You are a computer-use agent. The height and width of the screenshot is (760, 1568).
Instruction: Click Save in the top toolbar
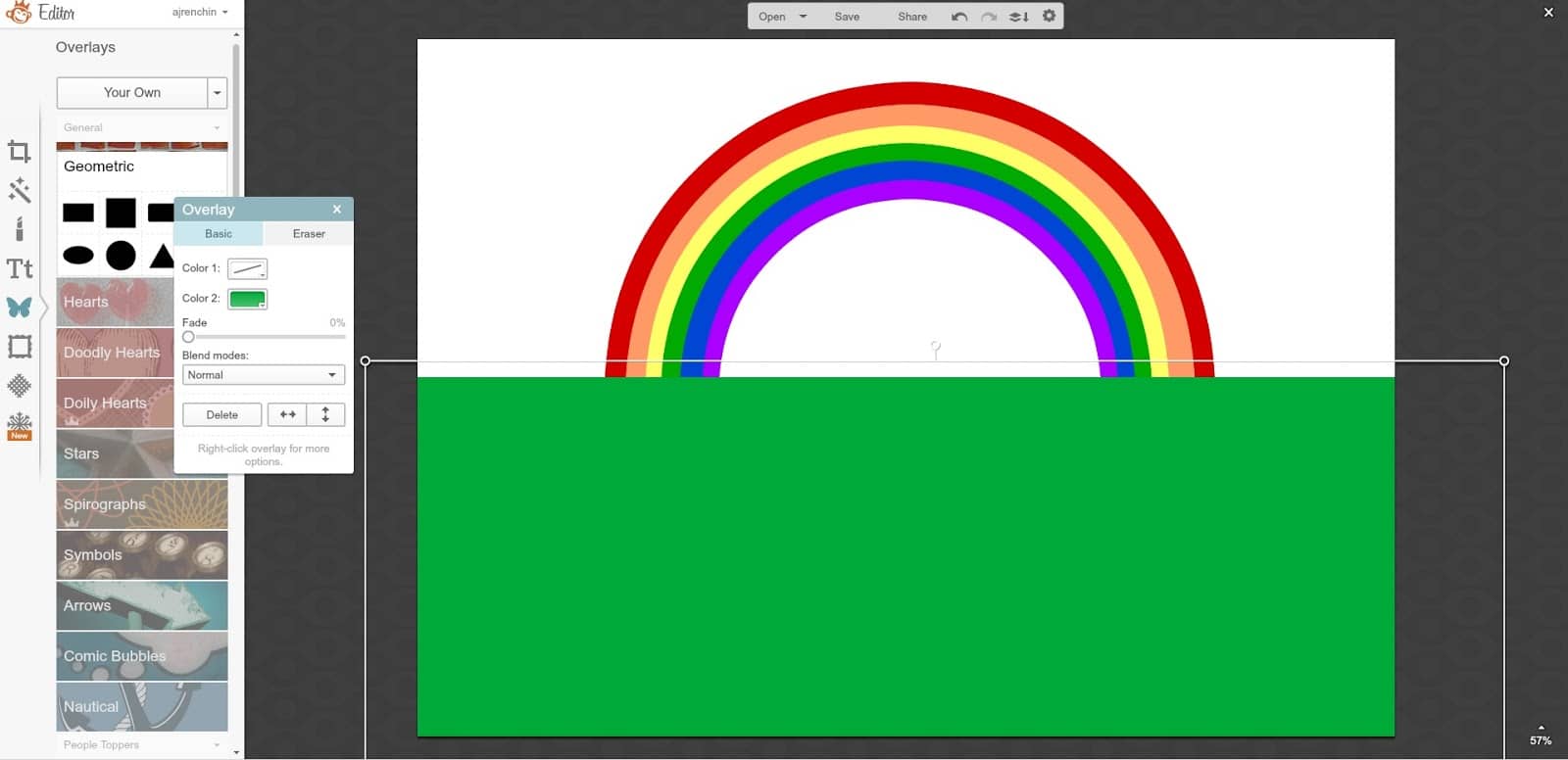(847, 17)
